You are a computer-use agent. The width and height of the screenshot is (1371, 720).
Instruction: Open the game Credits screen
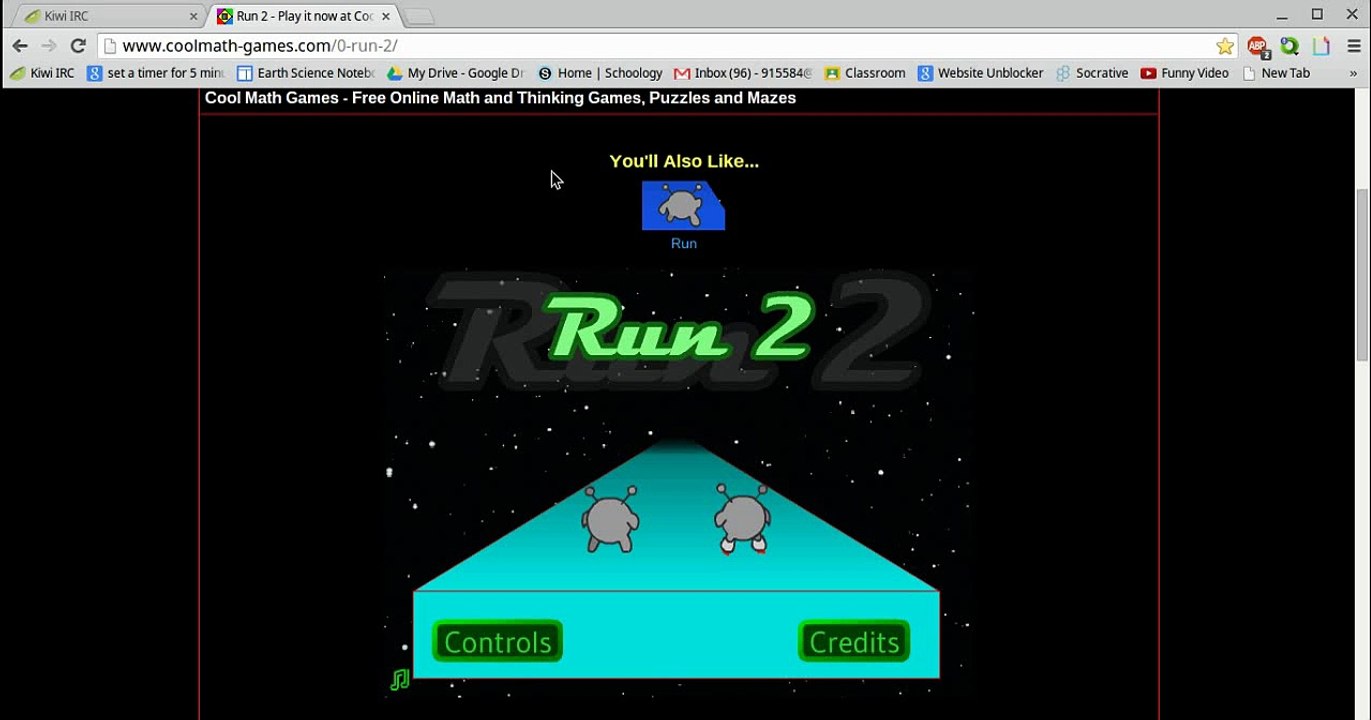[x=854, y=641]
